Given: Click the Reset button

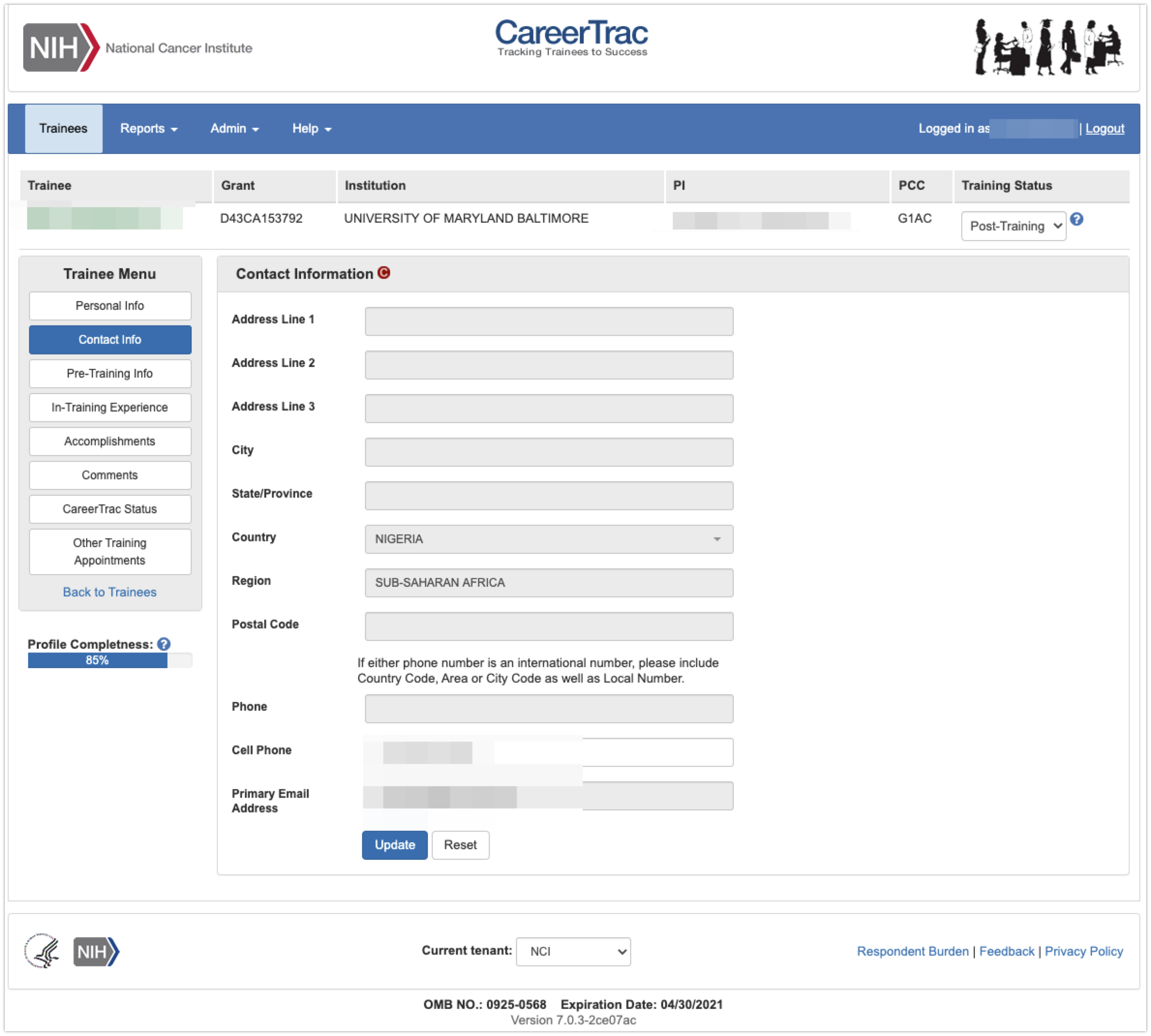Looking at the screenshot, I should tap(460, 845).
